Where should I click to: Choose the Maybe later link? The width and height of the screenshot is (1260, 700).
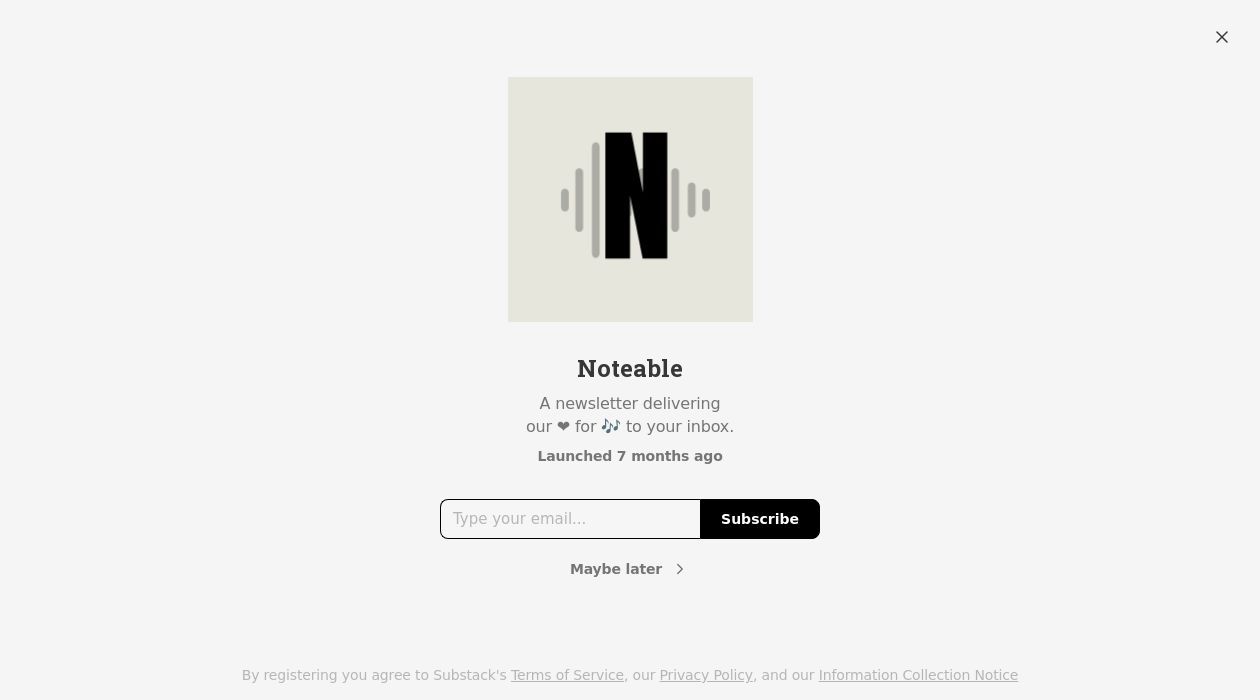tap(616, 569)
